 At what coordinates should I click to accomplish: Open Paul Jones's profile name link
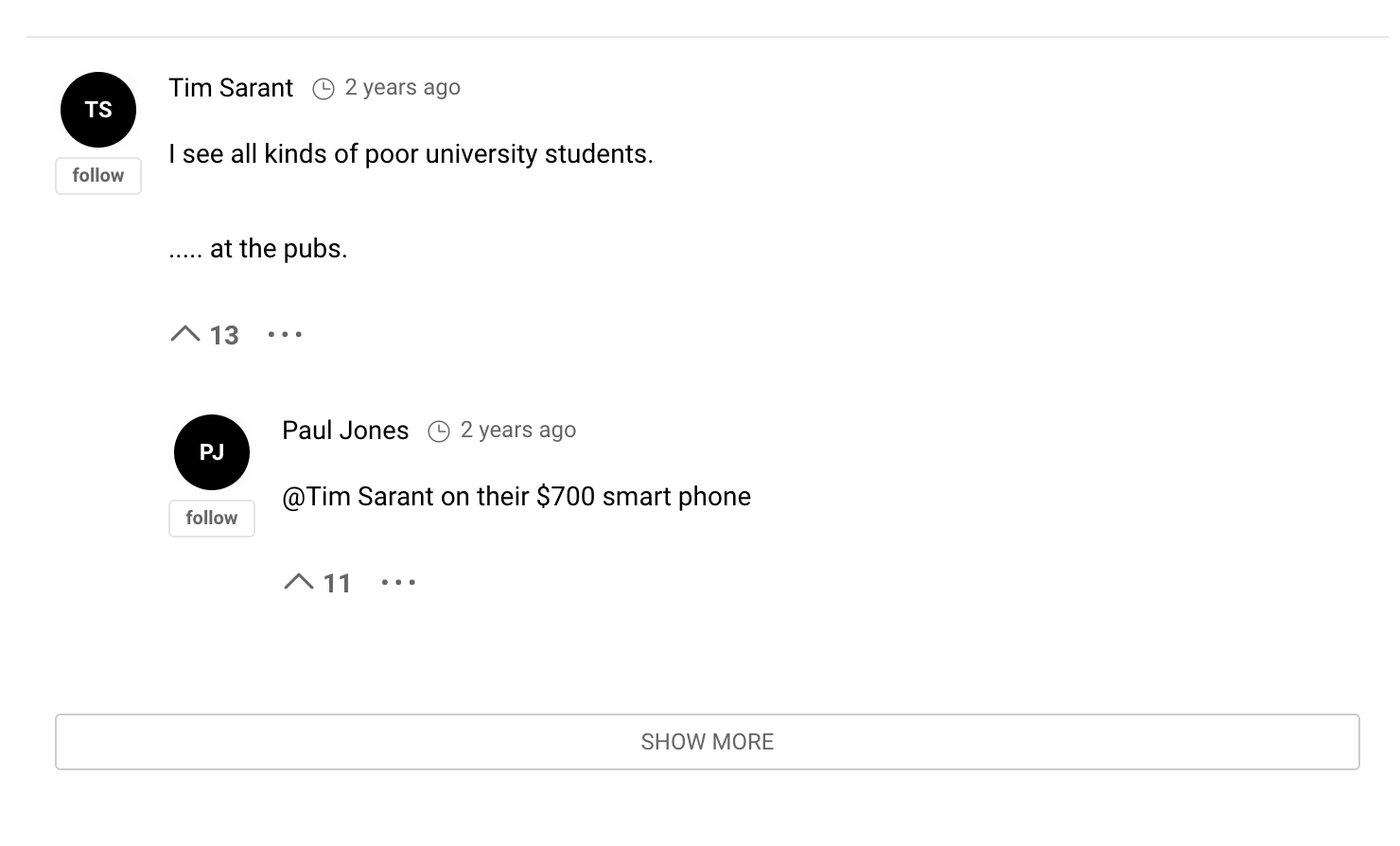pyautogui.click(x=345, y=431)
